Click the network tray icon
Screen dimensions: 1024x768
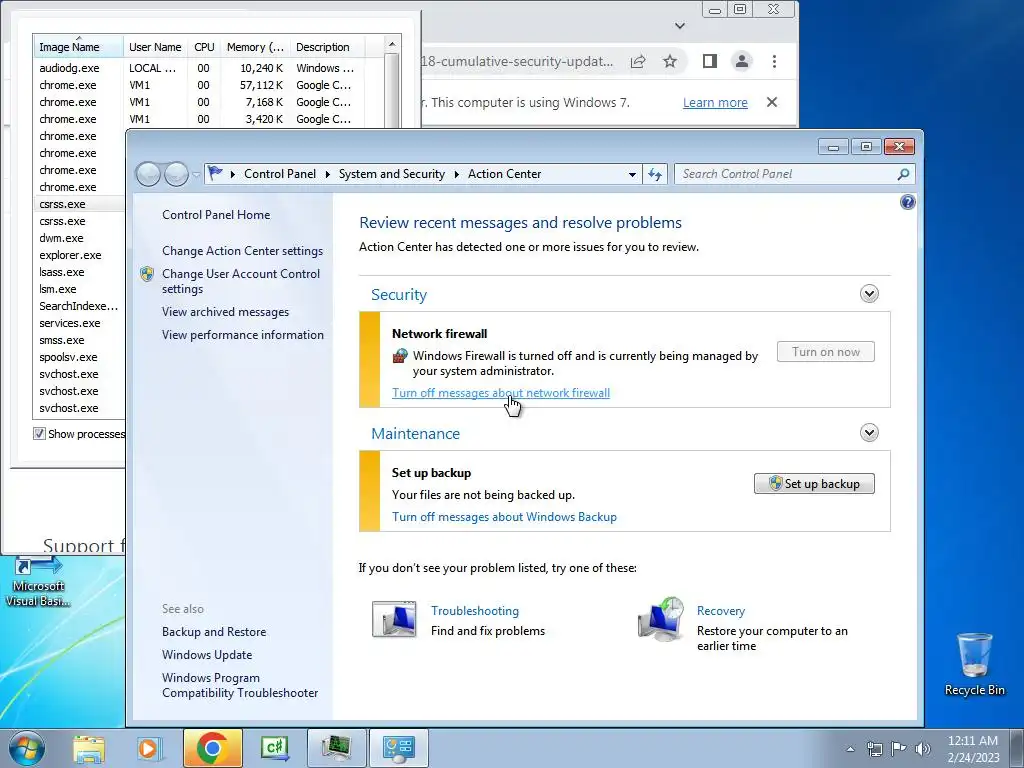[874, 749]
